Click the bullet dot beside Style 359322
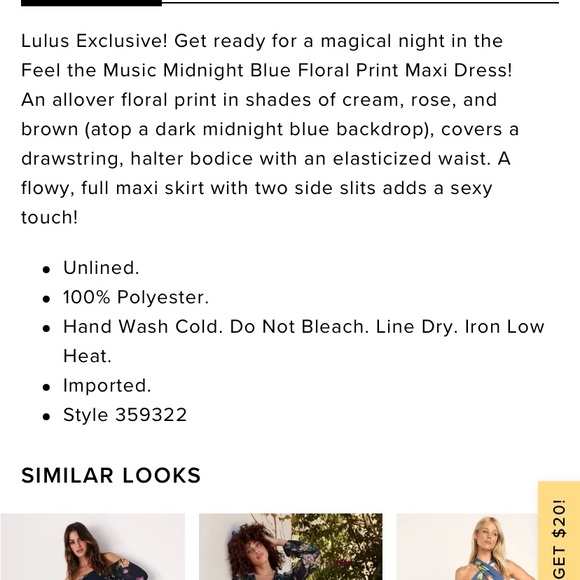580x580 pixels. click(x=46, y=417)
